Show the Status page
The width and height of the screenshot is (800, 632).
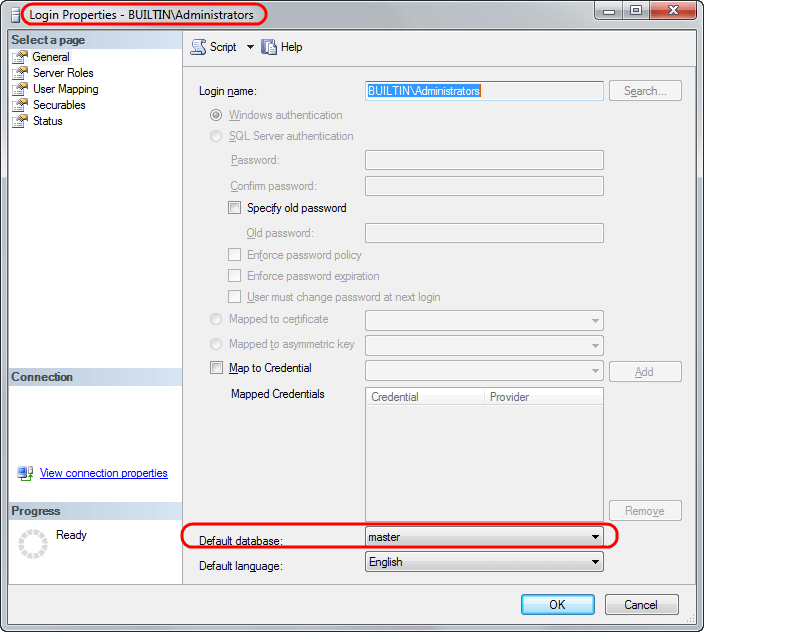(x=48, y=121)
